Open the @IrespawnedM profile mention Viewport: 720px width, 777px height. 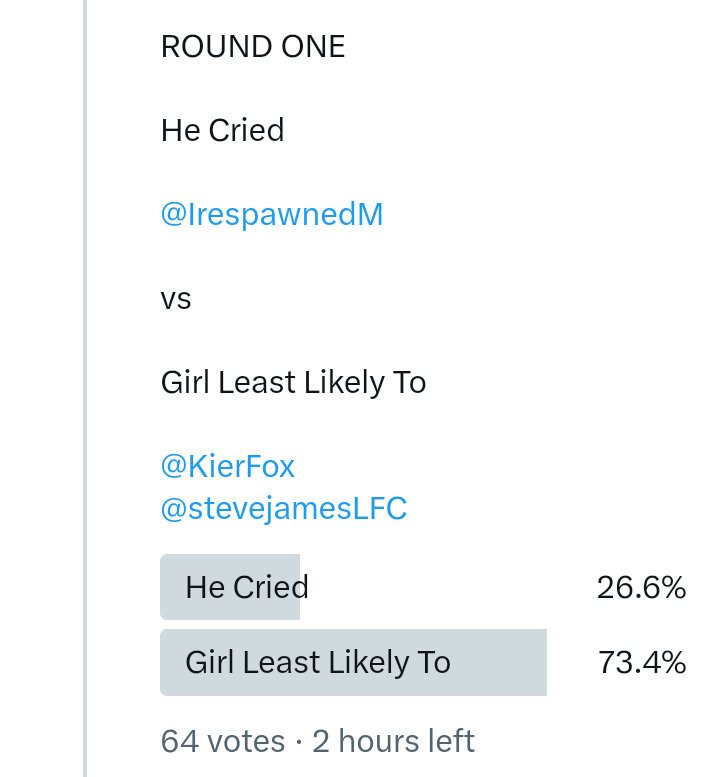click(x=272, y=215)
